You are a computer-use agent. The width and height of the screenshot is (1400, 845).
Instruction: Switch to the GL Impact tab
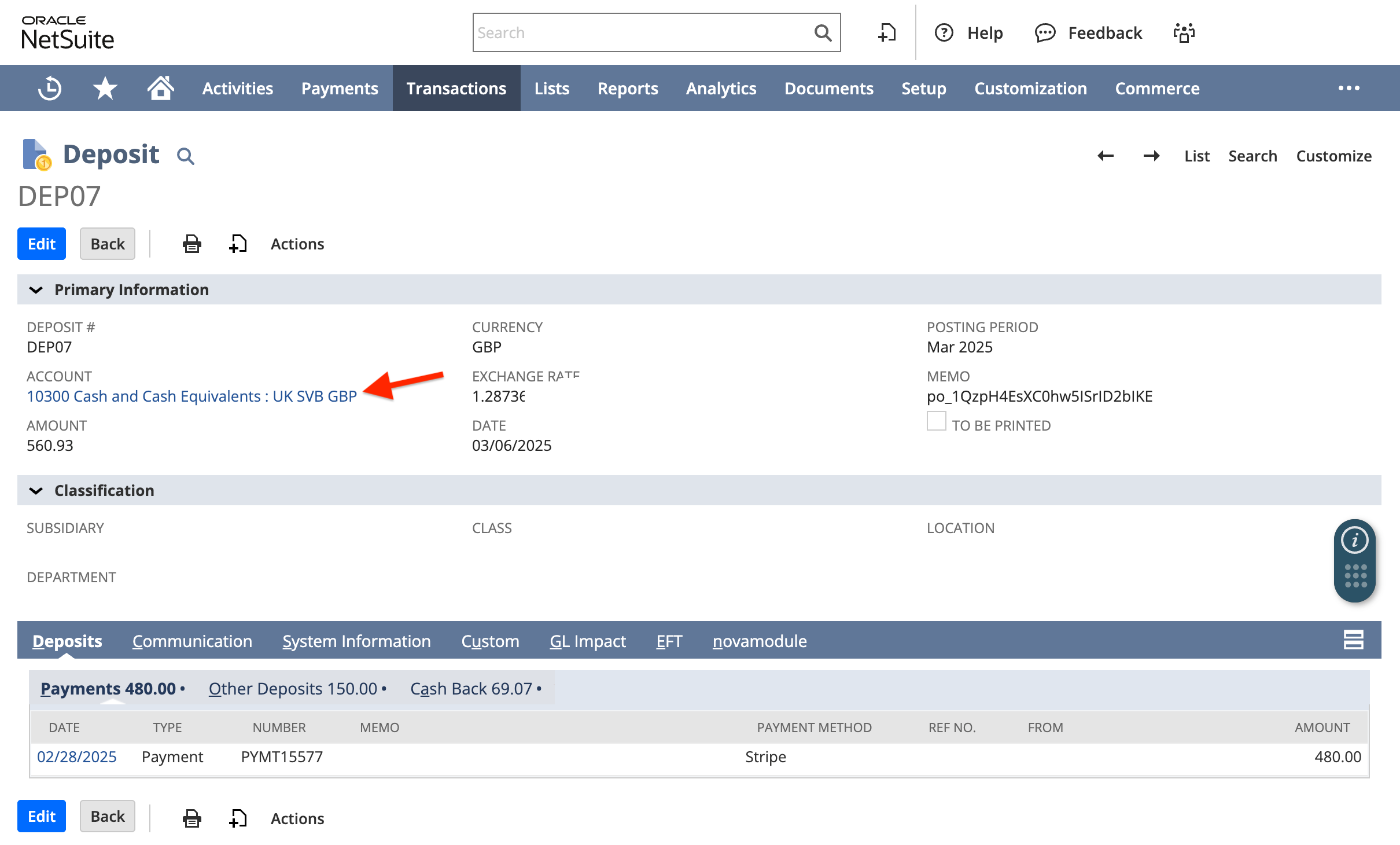click(587, 641)
